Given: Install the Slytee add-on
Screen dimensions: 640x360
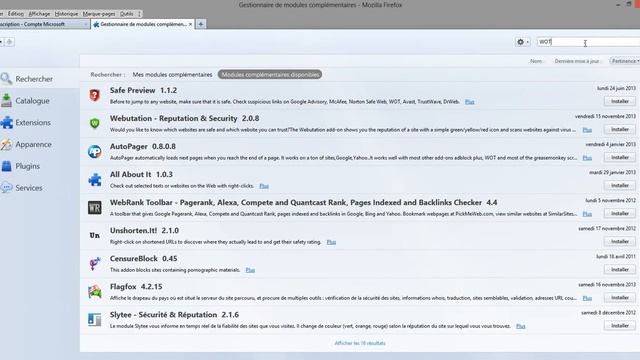Looking at the screenshot, I should [x=619, y=326].
